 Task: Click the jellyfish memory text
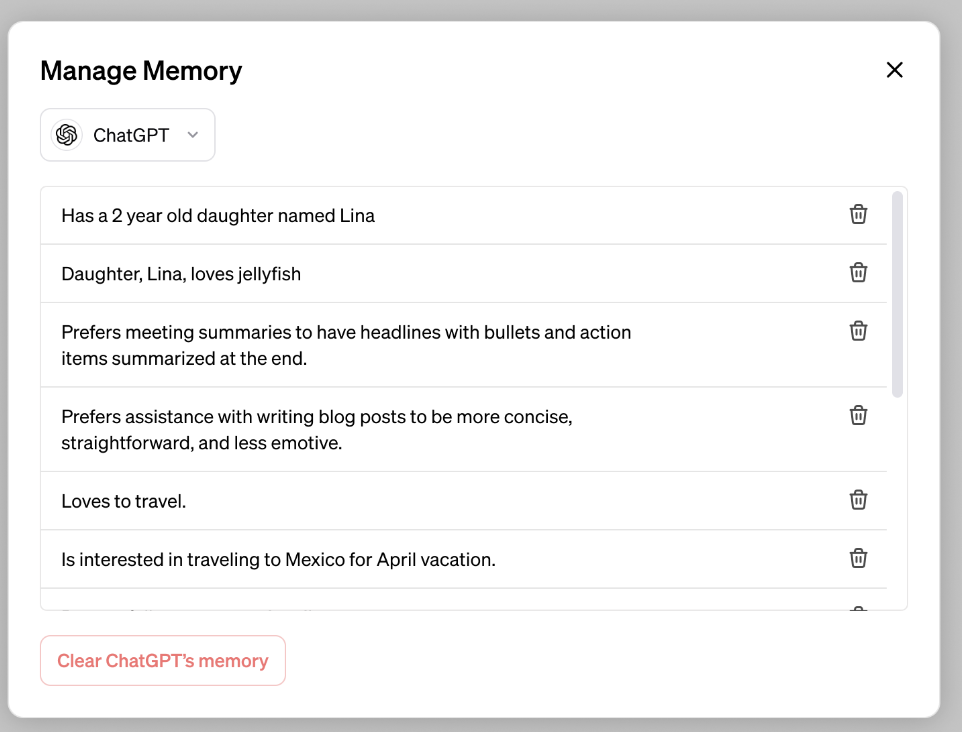(181, 273)
